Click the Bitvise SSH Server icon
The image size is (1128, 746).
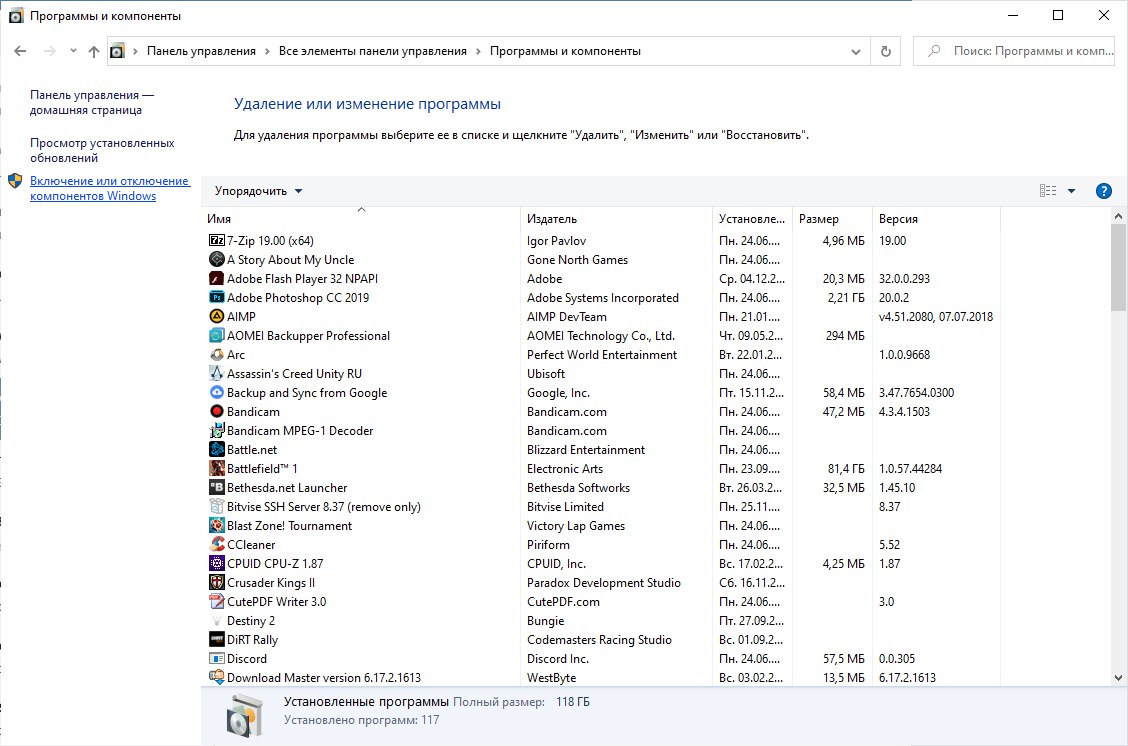coord(217,506)
